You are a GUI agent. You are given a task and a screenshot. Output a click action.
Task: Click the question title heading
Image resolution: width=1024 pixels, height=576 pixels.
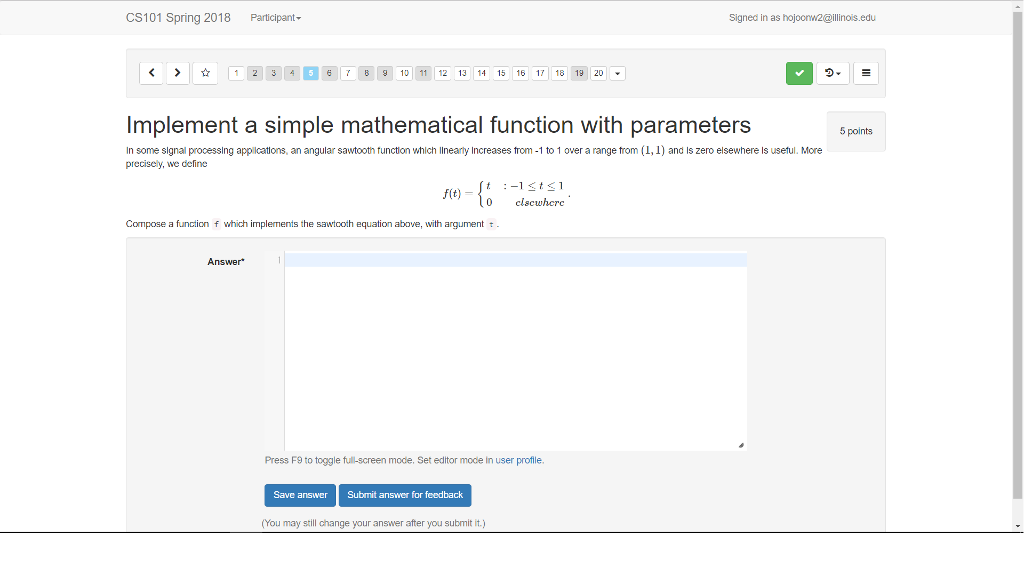pos(438,125)
